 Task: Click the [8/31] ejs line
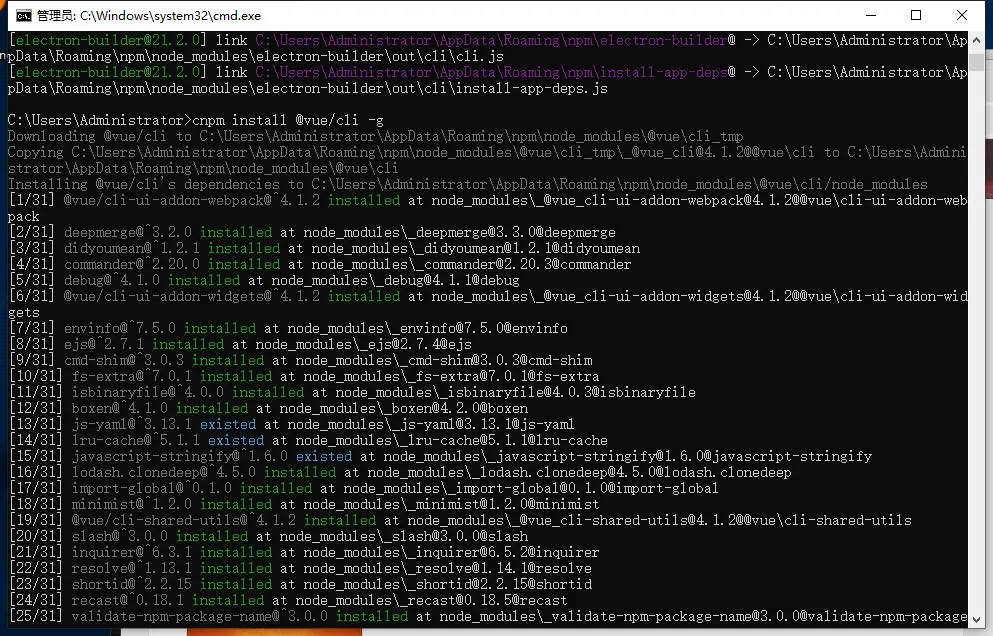(x=240, y=344)
